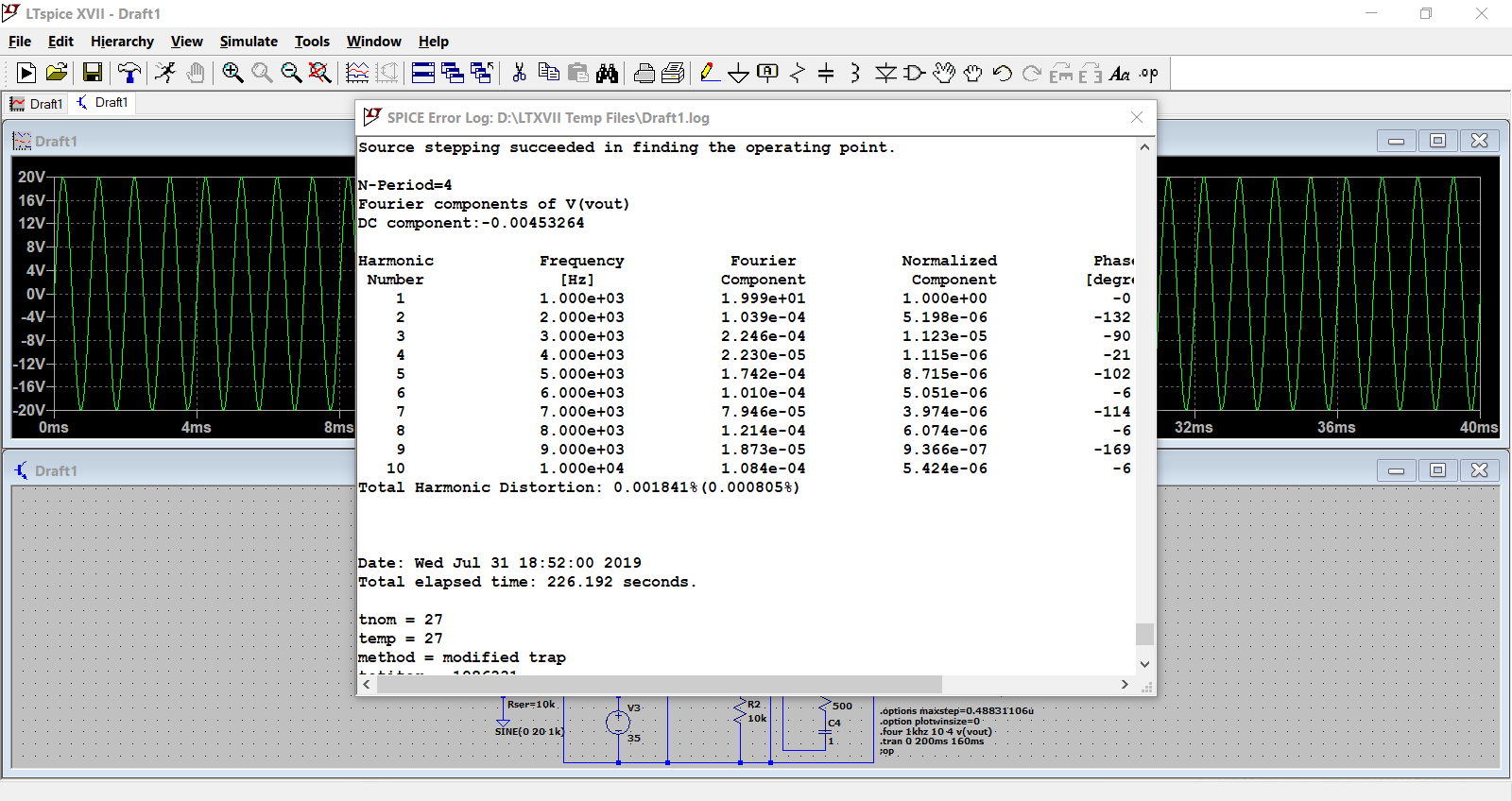Screen dimensions: 1512x801
Task: Select the Cut scissors tool
Action: 519,73
